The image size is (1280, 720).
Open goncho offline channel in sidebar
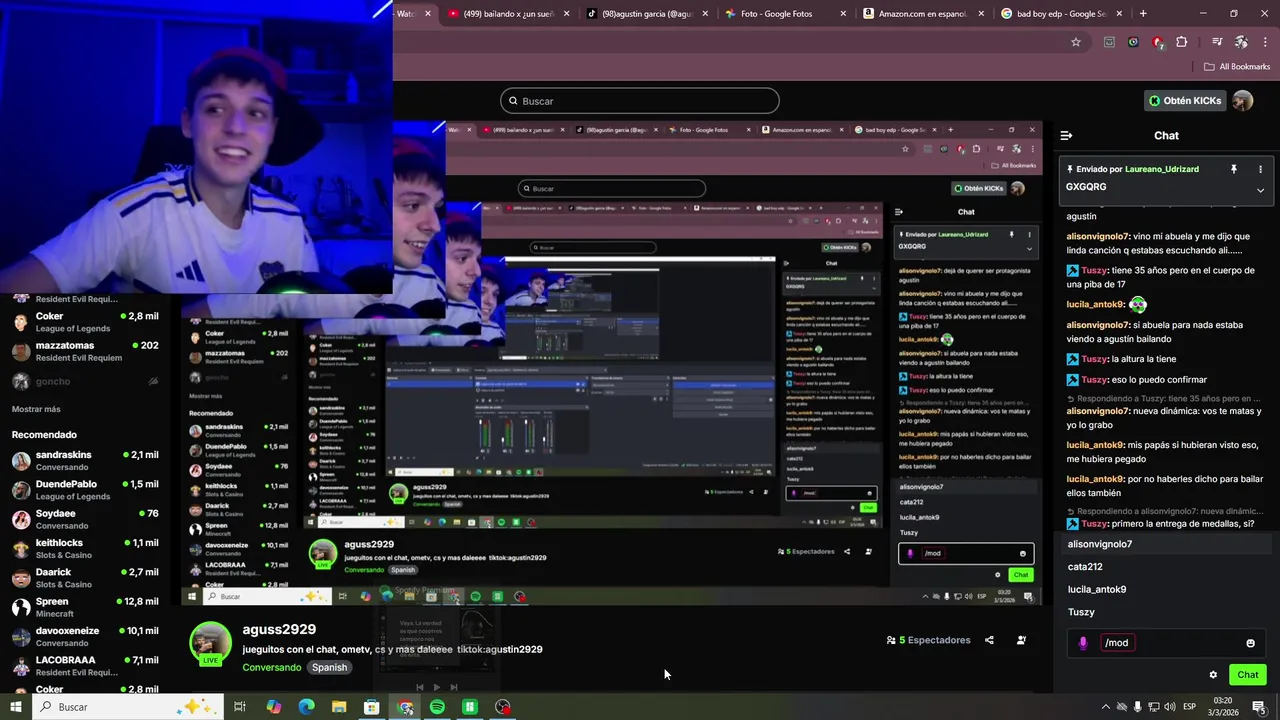coord(85,381)
